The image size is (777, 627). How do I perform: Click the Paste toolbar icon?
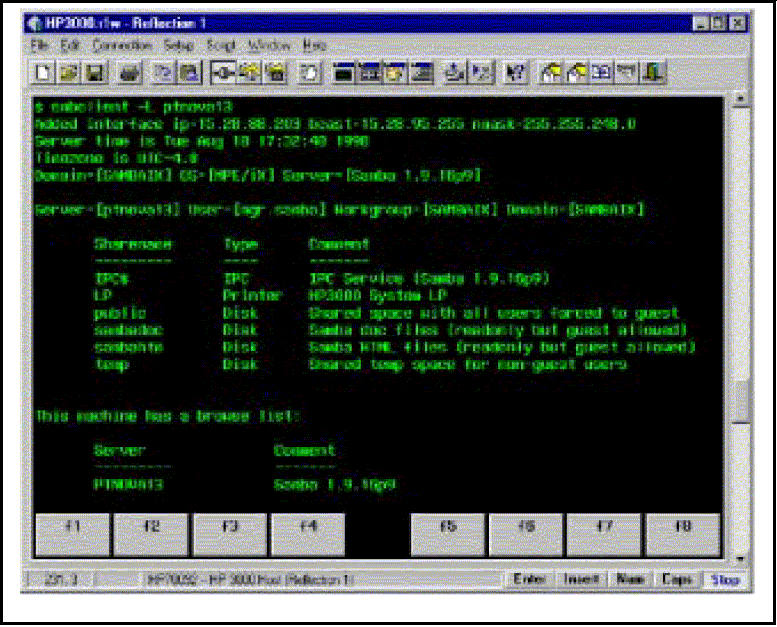tap(190, 73)
